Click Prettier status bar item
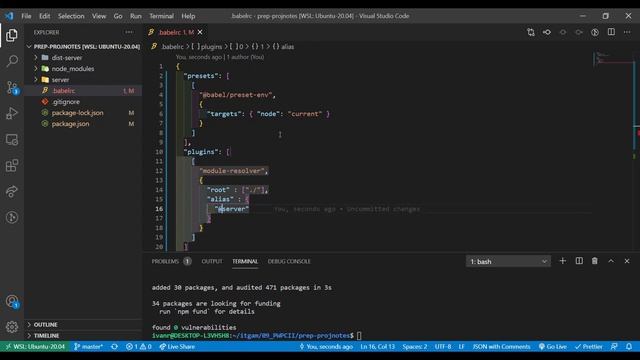The image size is (640, 360). 589,347
